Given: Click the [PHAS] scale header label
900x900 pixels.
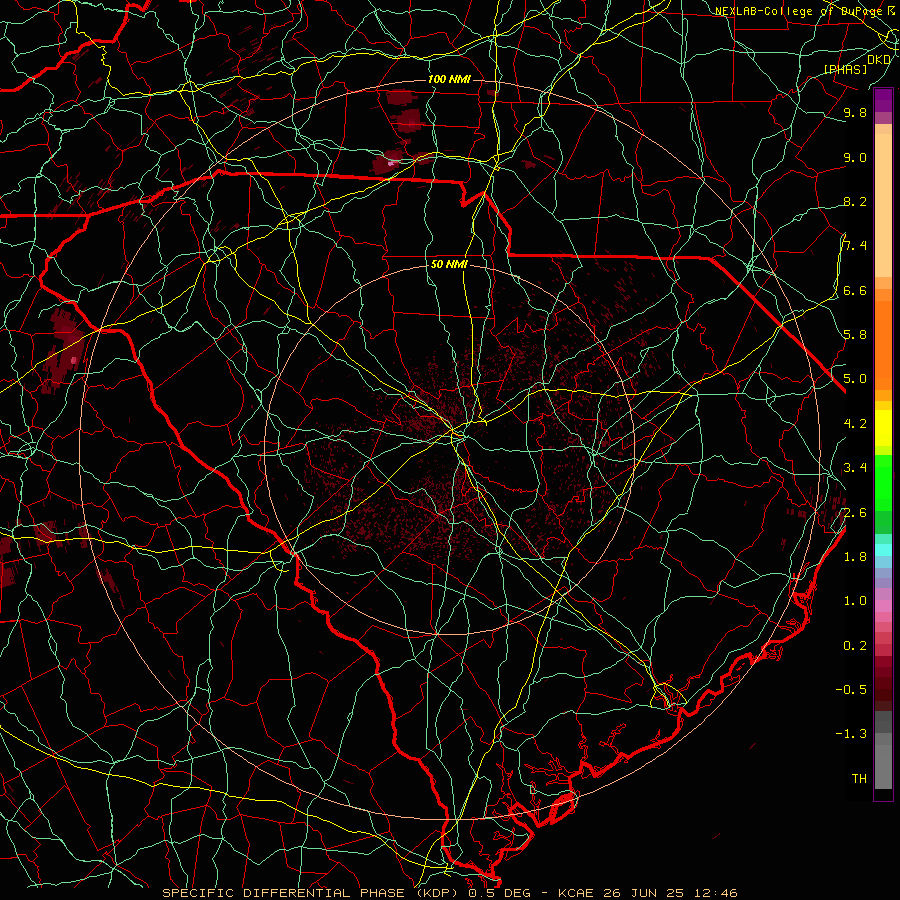Looking at the screenshot, I should pyautogui.click(x=845, y=69).
